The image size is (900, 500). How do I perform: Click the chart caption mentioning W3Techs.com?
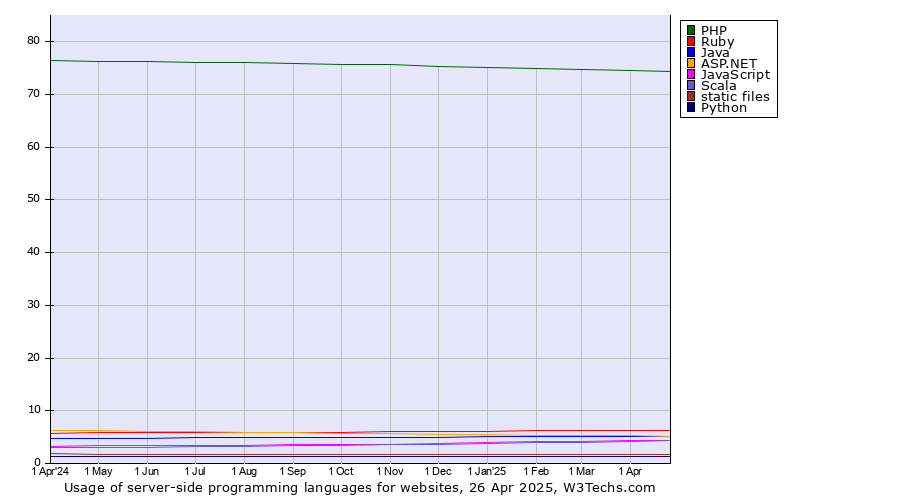click(359, 488)
